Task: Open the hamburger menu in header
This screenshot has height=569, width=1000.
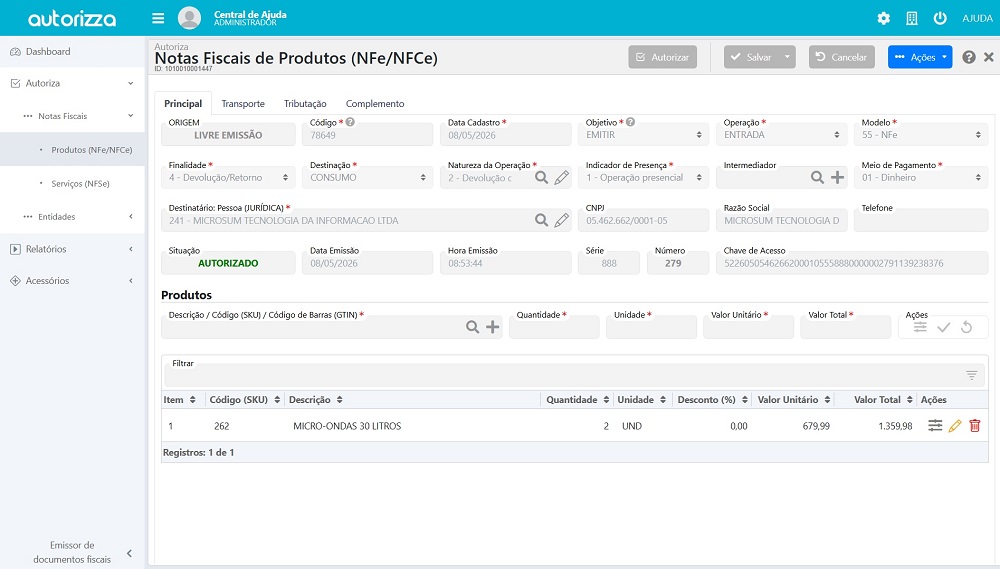Action: point(158,18)
